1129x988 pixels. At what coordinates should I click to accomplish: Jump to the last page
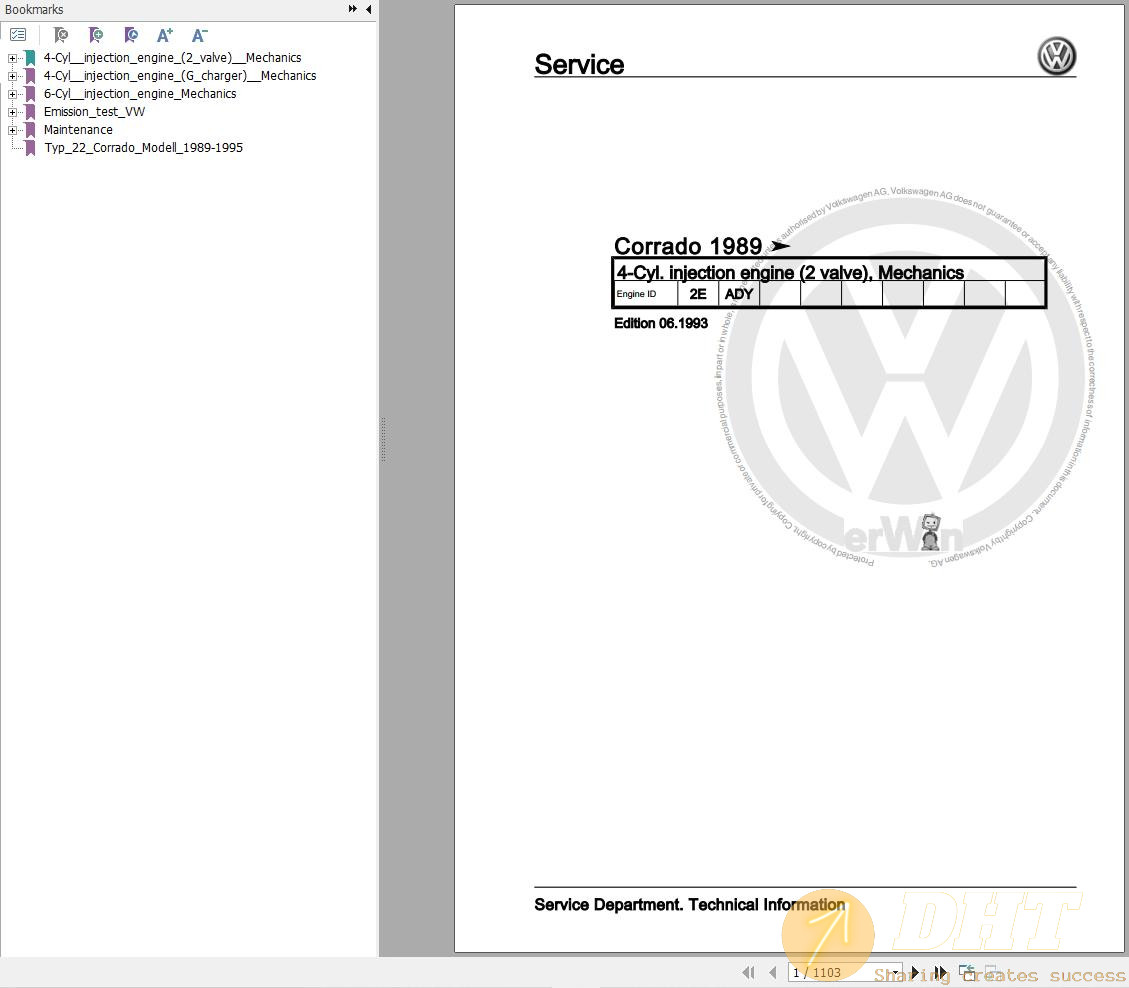click(940, 972)
